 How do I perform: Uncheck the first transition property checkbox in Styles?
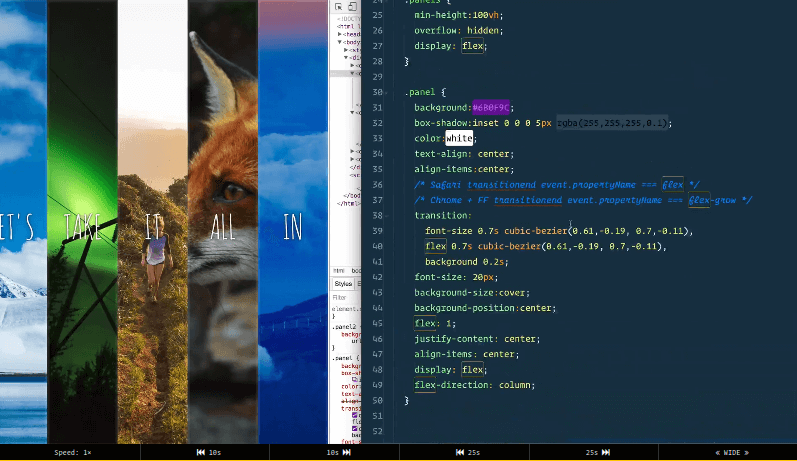pyautogui.click(x=355, y=415)
